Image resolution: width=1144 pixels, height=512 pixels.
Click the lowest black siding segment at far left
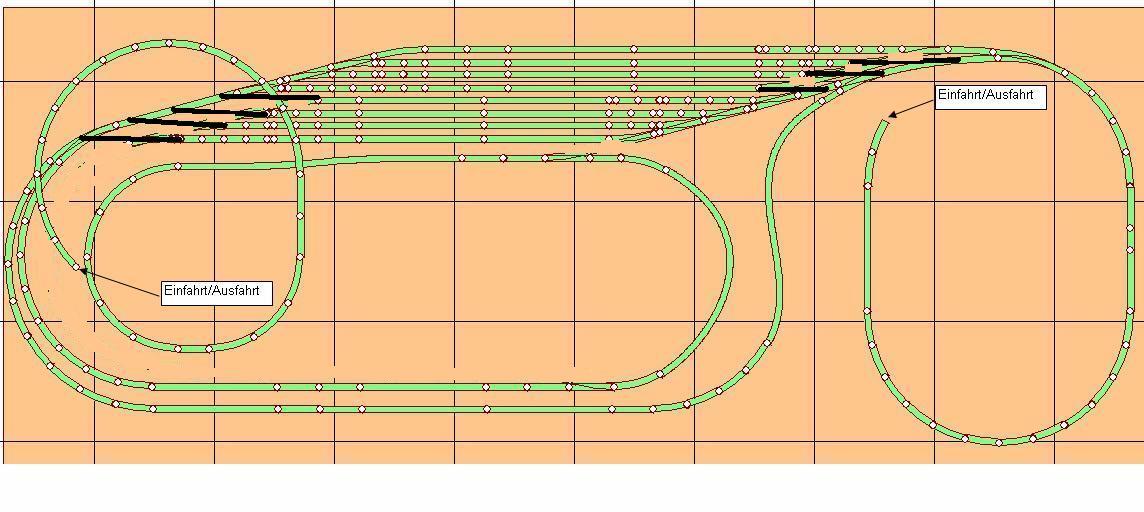[130, 138]
